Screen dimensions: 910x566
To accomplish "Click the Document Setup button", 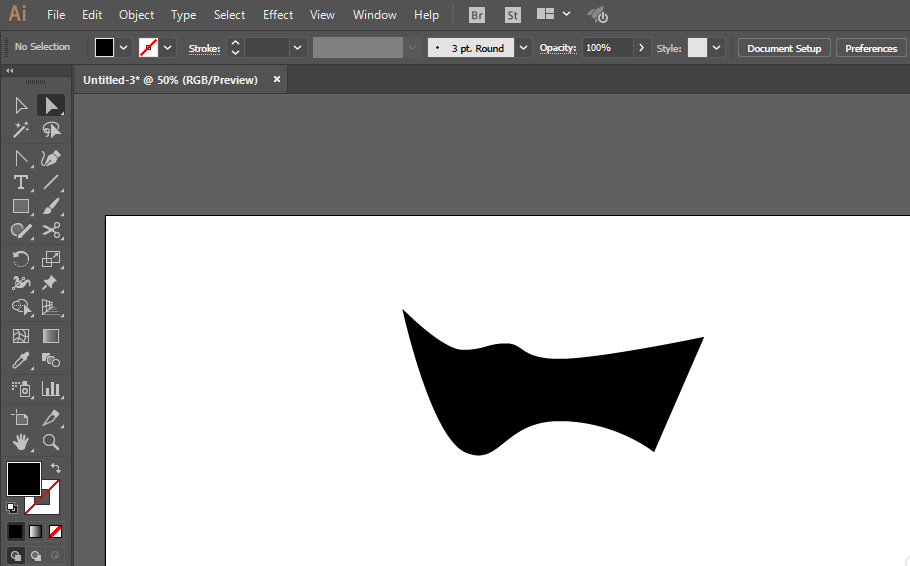I will pyautogui.click(x=784, y=48).
